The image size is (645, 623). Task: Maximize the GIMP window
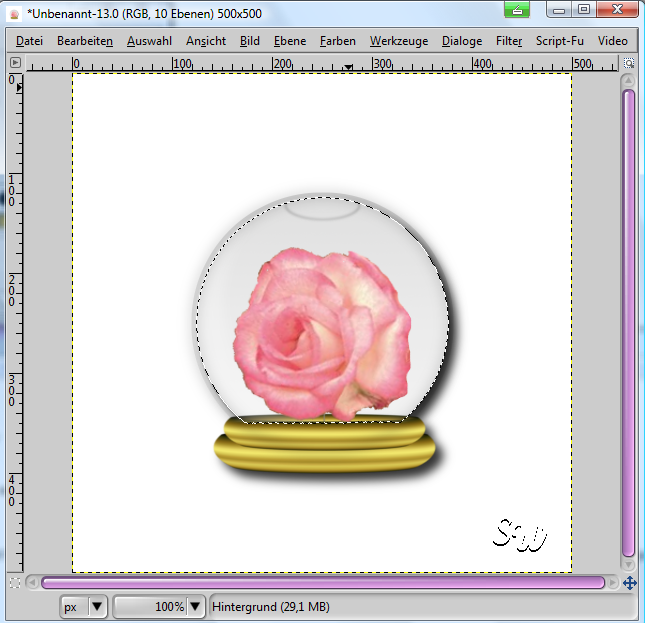pyautogui.click(x=584, y=9)
